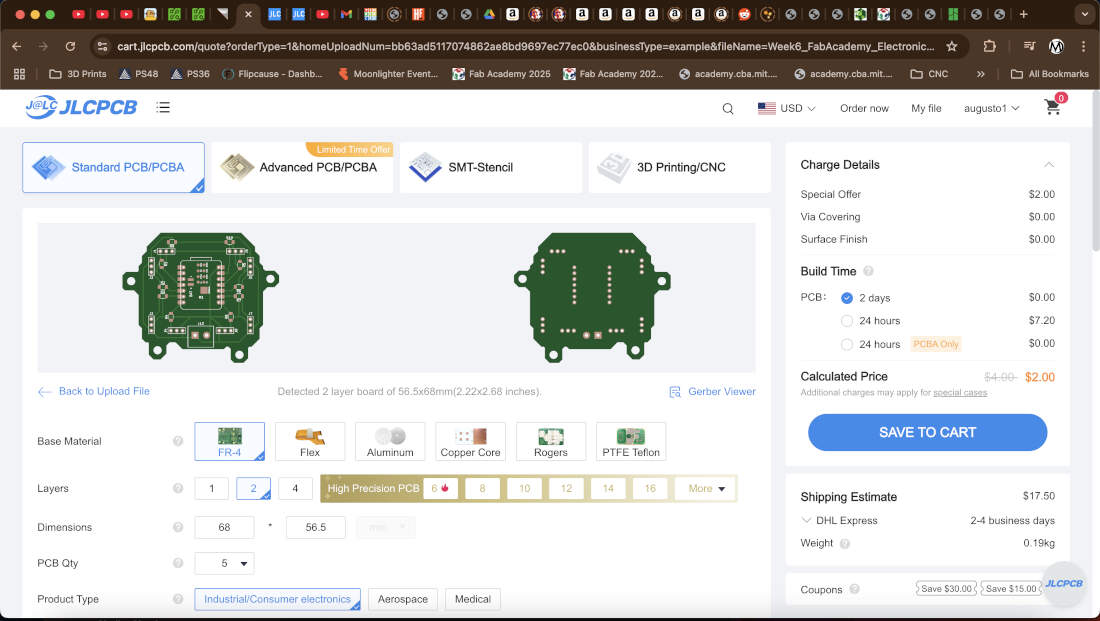Select 4 layers option
The width and height of the screenshot is (1100, 621).
point(295,488)
